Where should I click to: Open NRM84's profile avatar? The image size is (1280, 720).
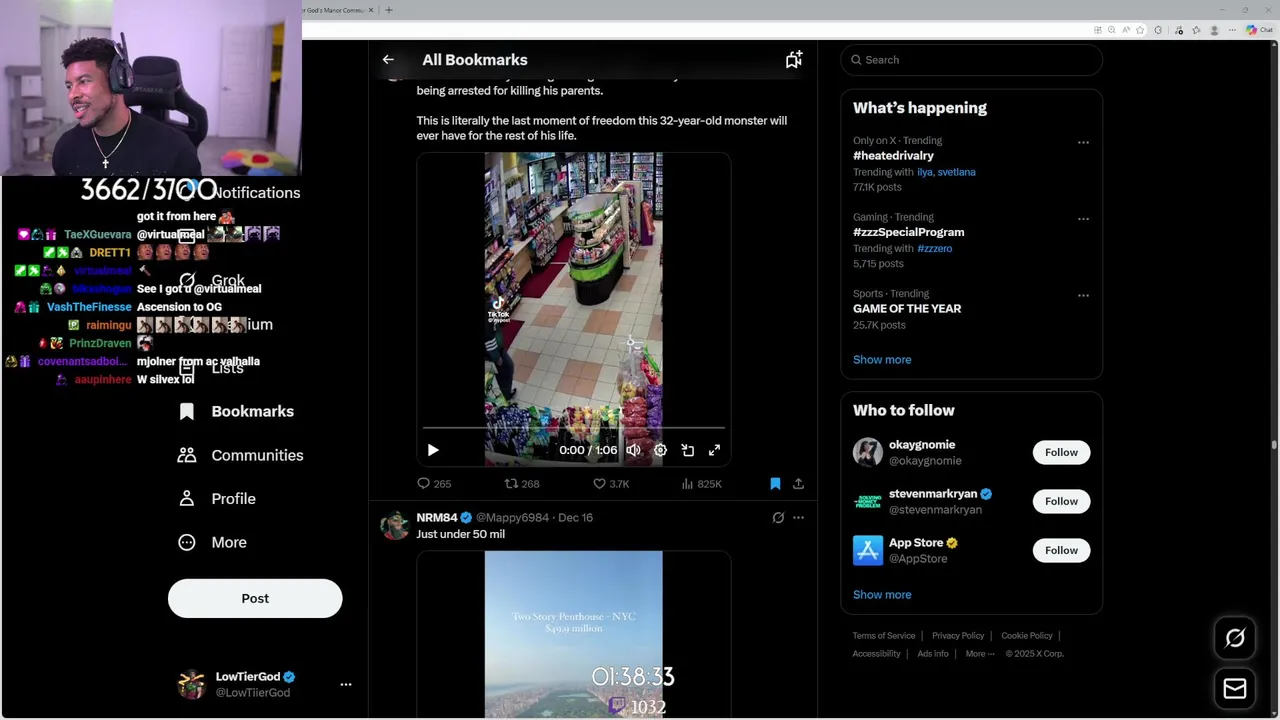click(x=395, y=525)
